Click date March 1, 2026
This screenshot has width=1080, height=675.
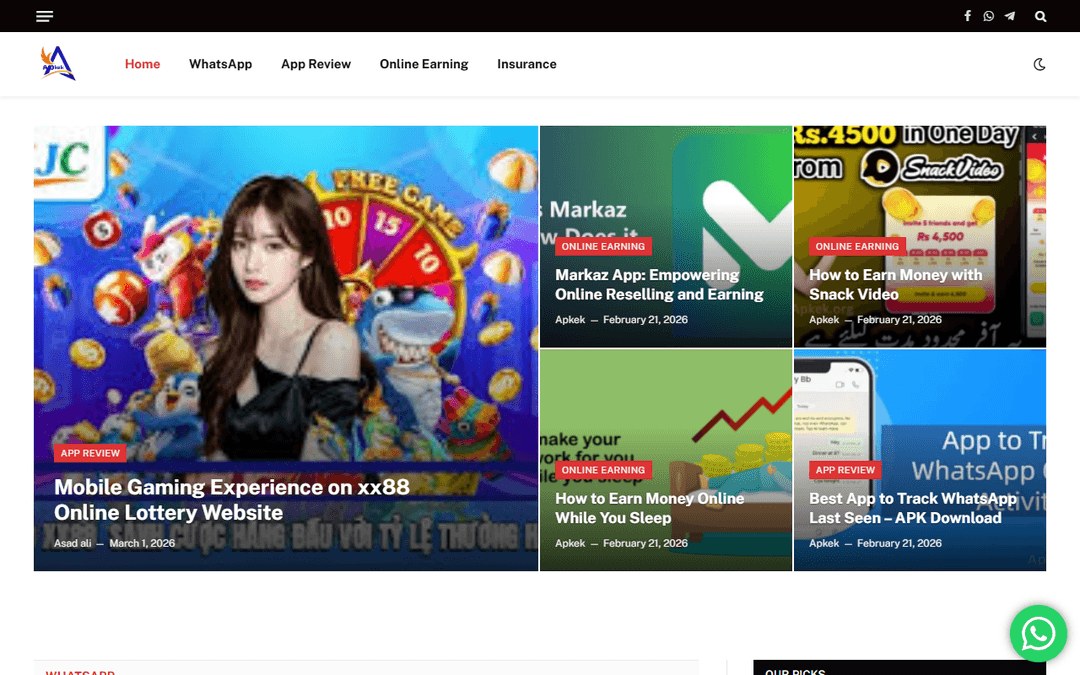click(142, 543)
